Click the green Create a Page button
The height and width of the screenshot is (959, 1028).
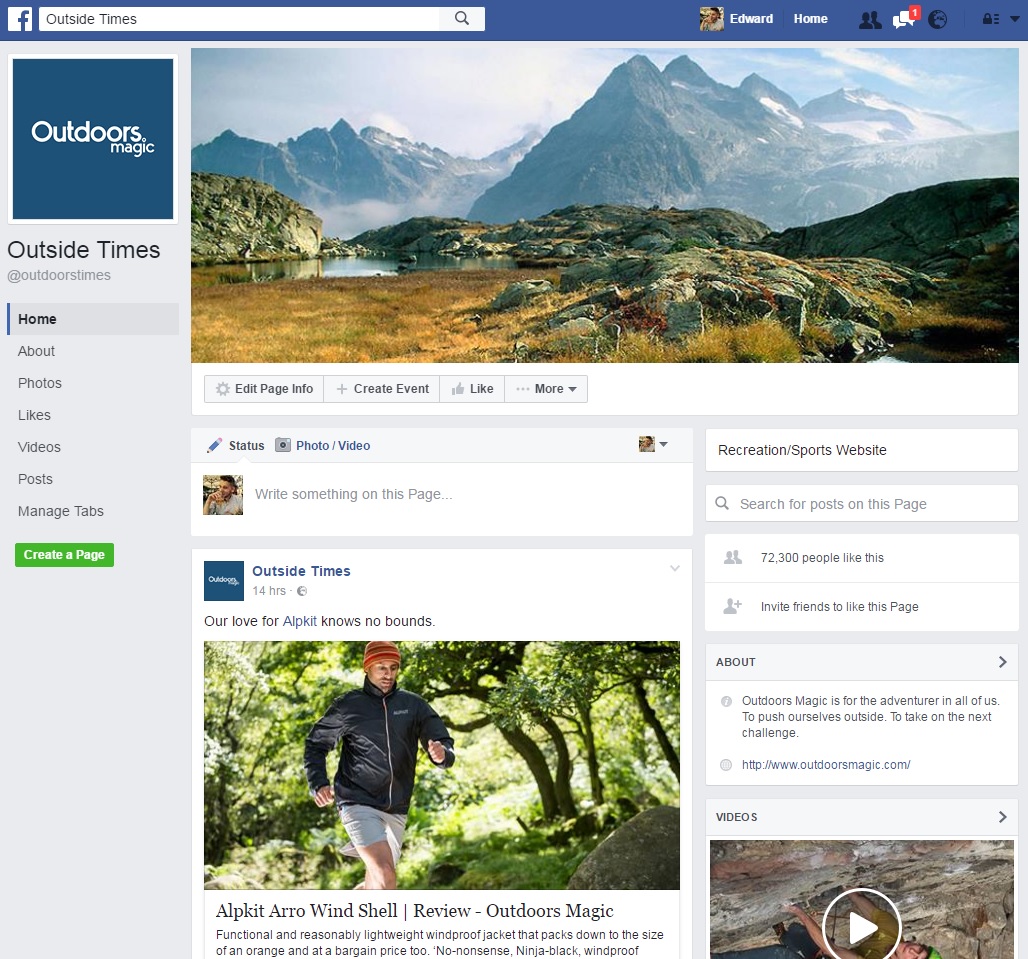(x=64, y=555)
